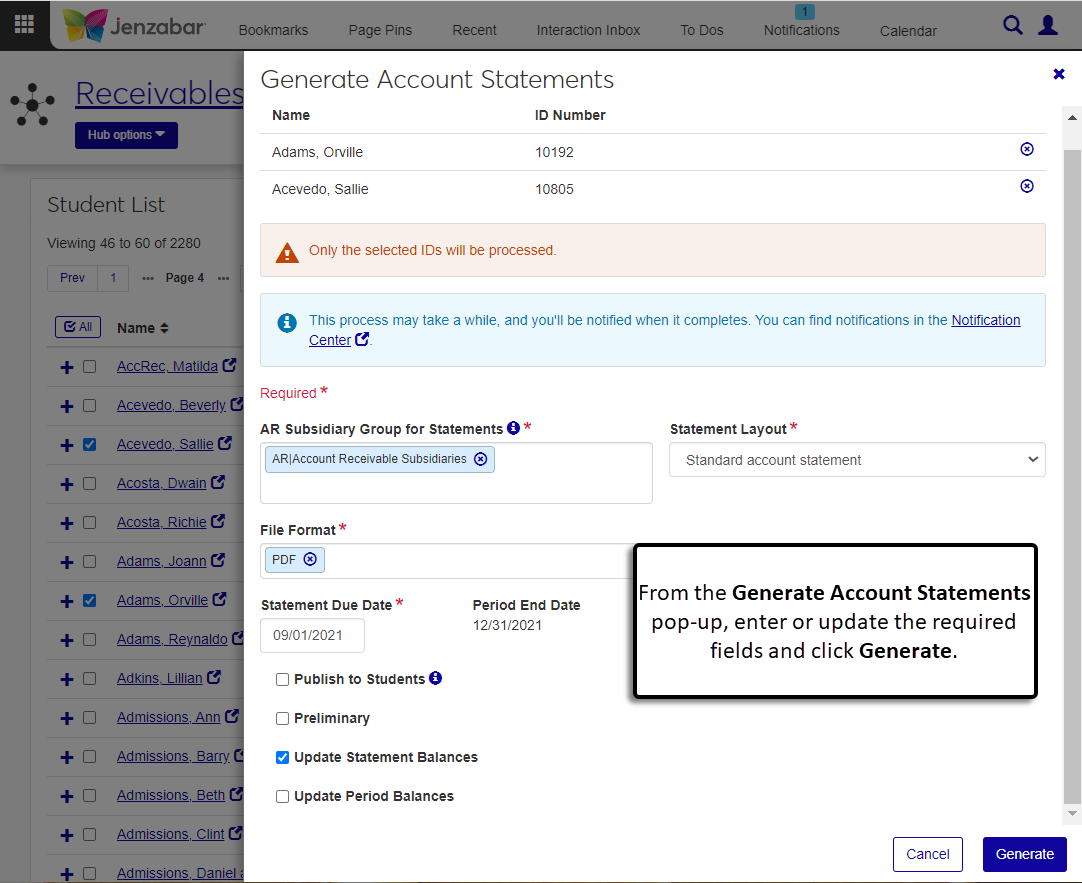Check the Preliminary option
Viewport: 1082px width, 883px height.
283,719
